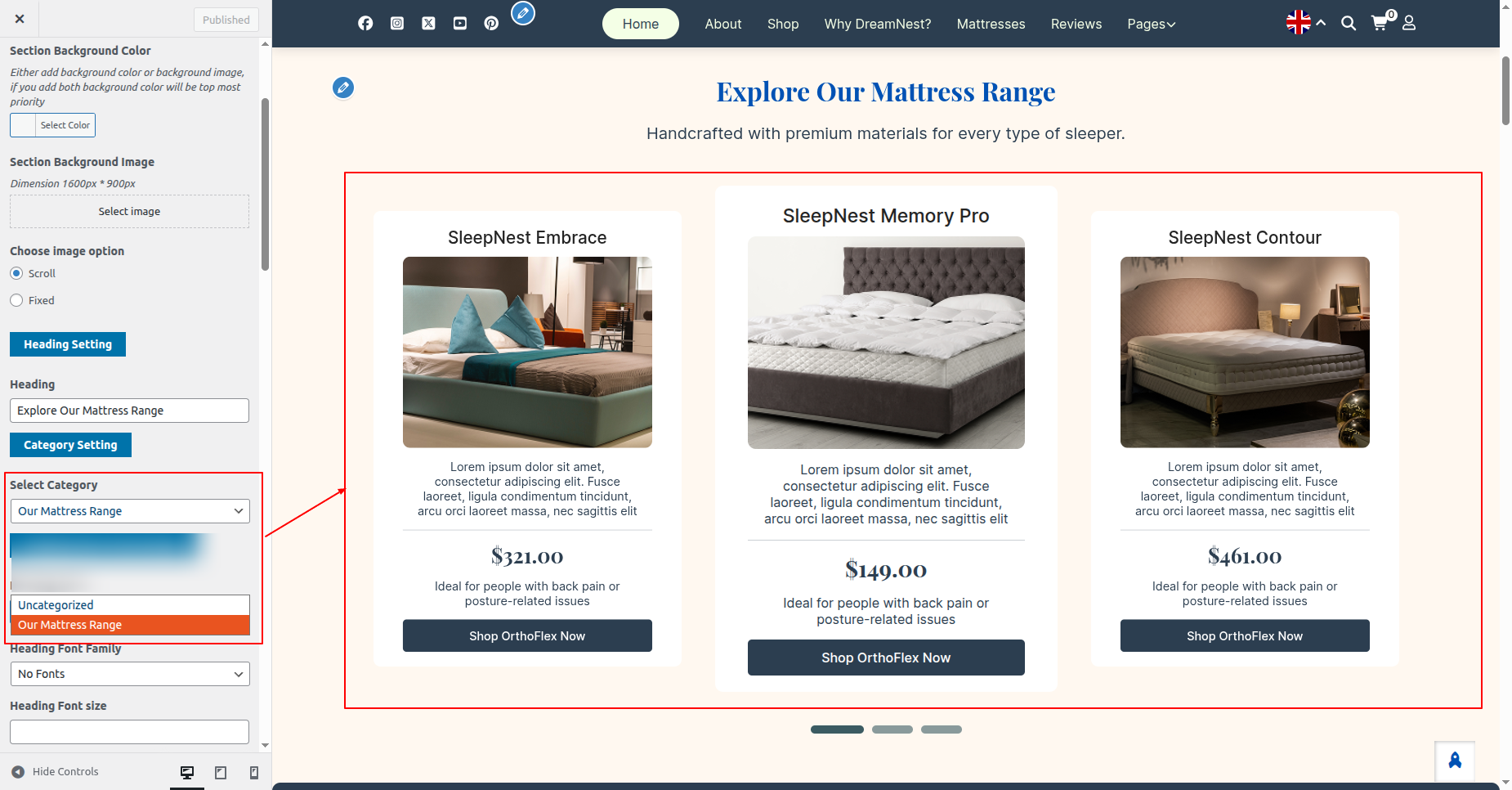1512x790 pixels.
Task: Select the Scroll image option
Action: tap(16, 273)
